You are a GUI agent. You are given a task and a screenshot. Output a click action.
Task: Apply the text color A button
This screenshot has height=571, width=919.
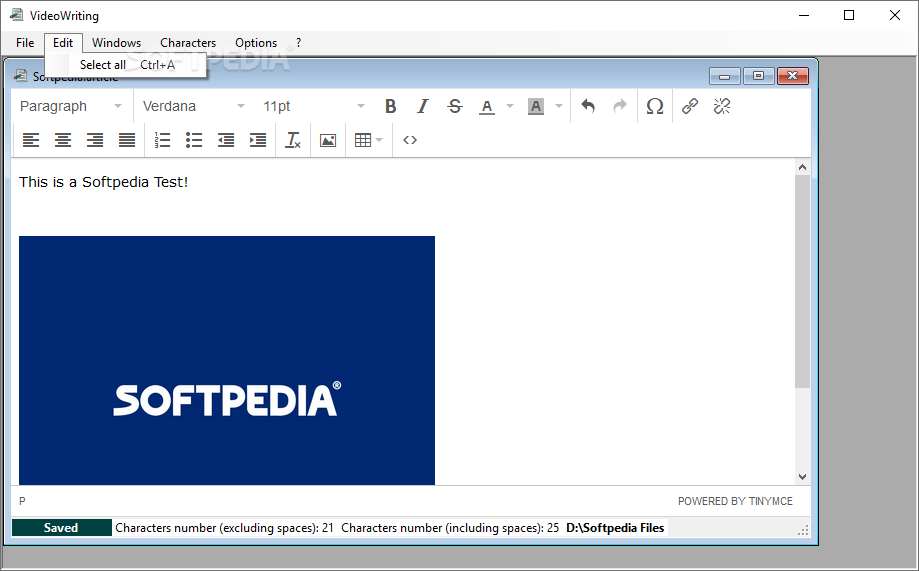coord(486,106)
